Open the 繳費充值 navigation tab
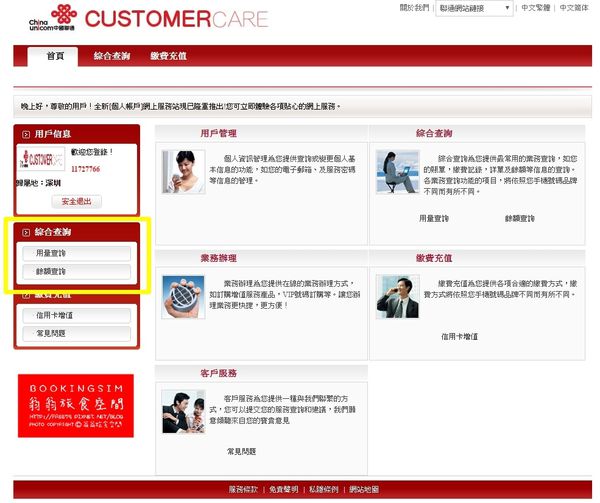Image resolution: width=600 pixels, height=503 pixels. pos(169,57)
